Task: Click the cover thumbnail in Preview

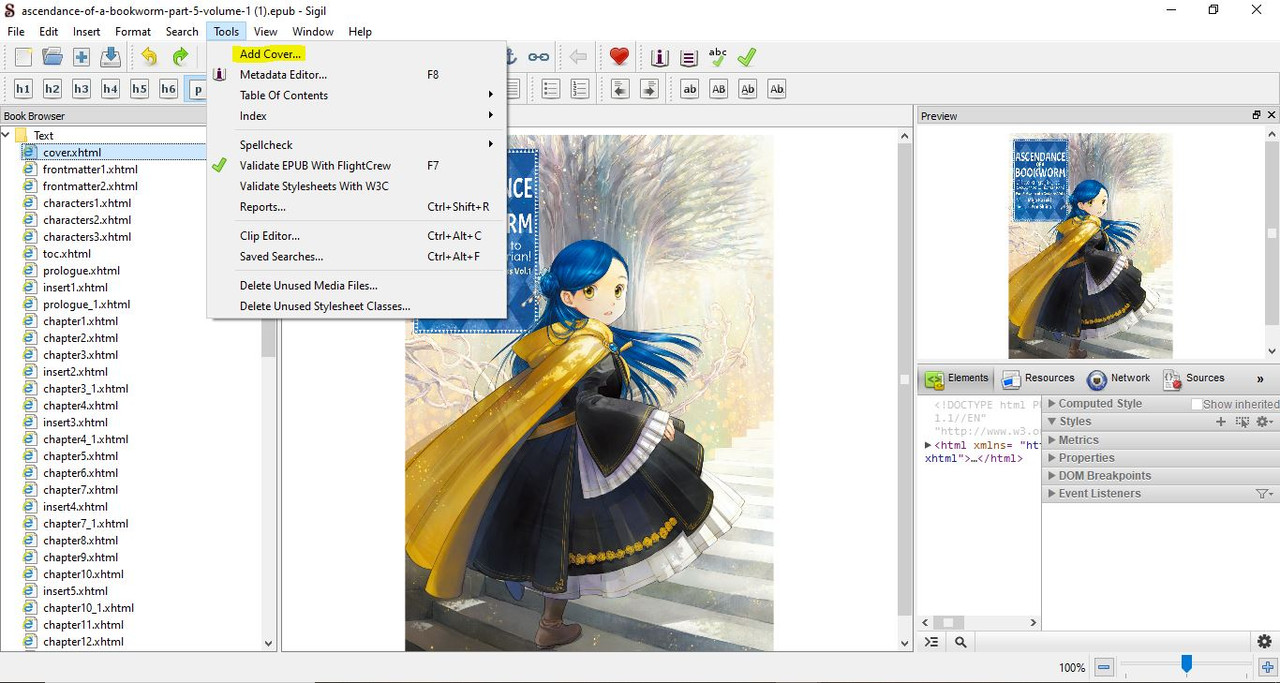Action: [x=1090, y=246]
